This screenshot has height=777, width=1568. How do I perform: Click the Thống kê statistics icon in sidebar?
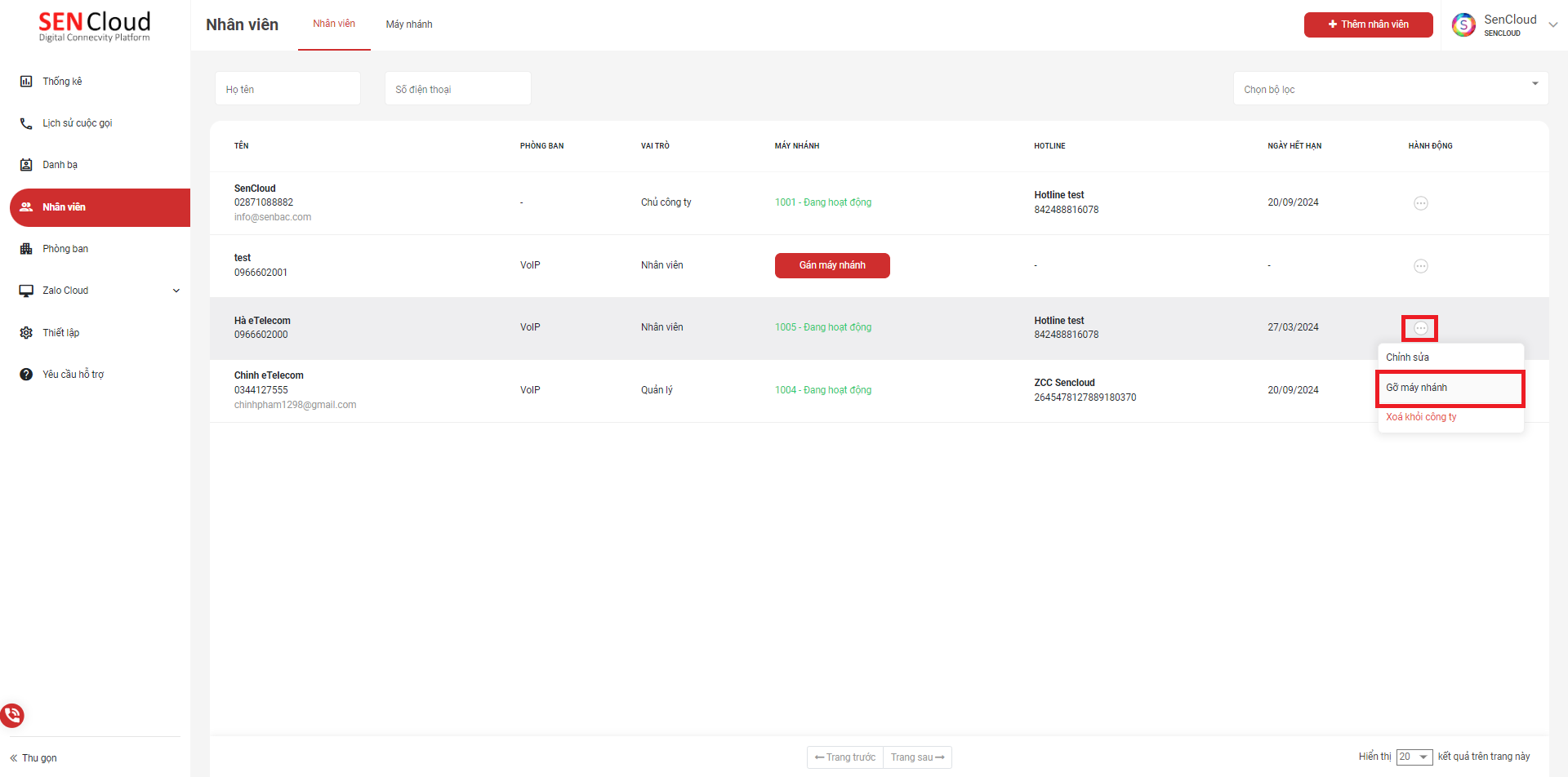pos(26,82)
